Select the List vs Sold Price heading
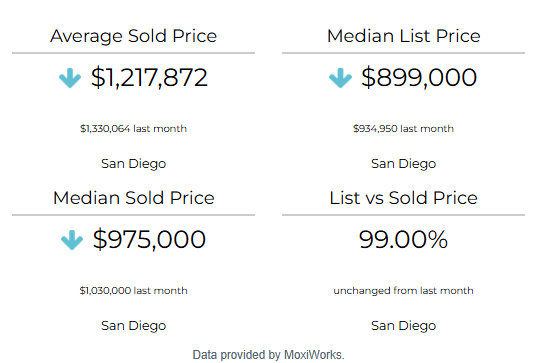538x363 pixels. tap(404, 198)
